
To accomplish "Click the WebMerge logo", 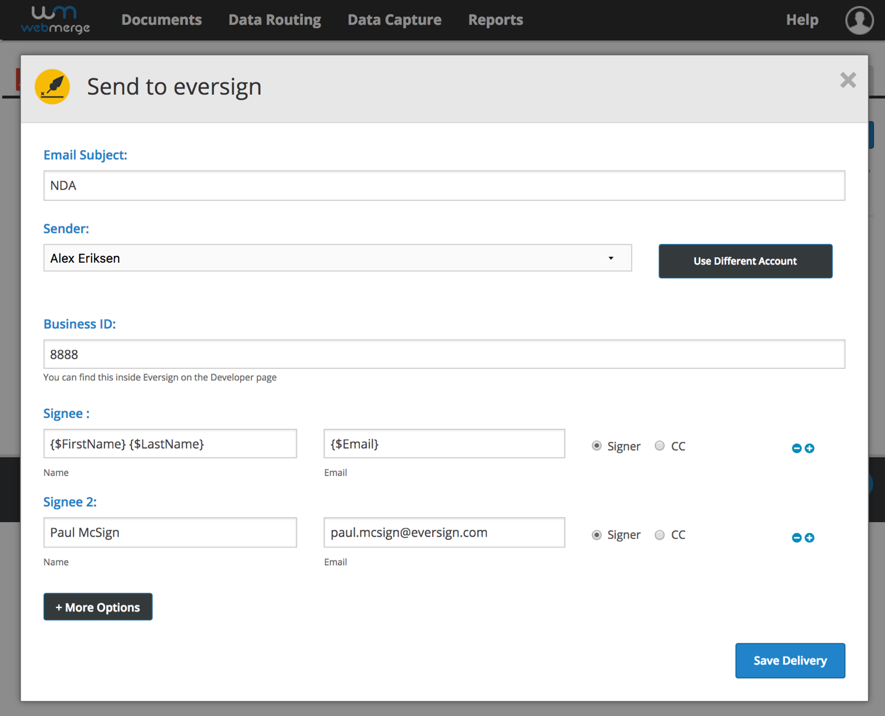I will (x=55, y=20).
